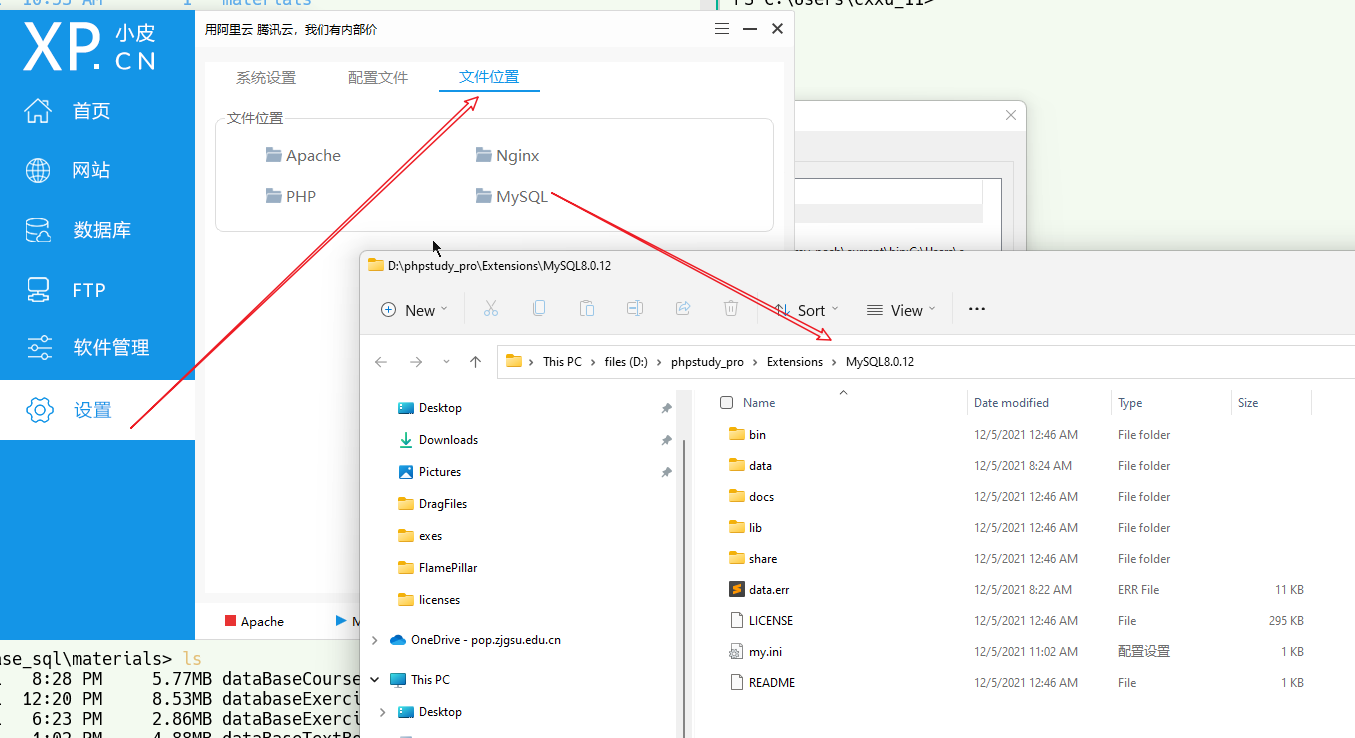Switch to the 配置文件 tab

tap(378, 76)
